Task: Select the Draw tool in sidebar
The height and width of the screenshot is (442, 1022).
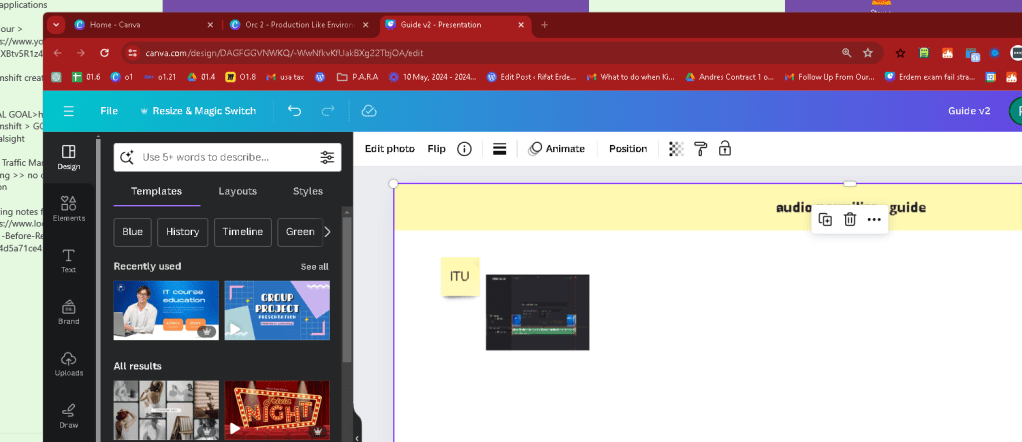Action: click(x=68, y=415)
